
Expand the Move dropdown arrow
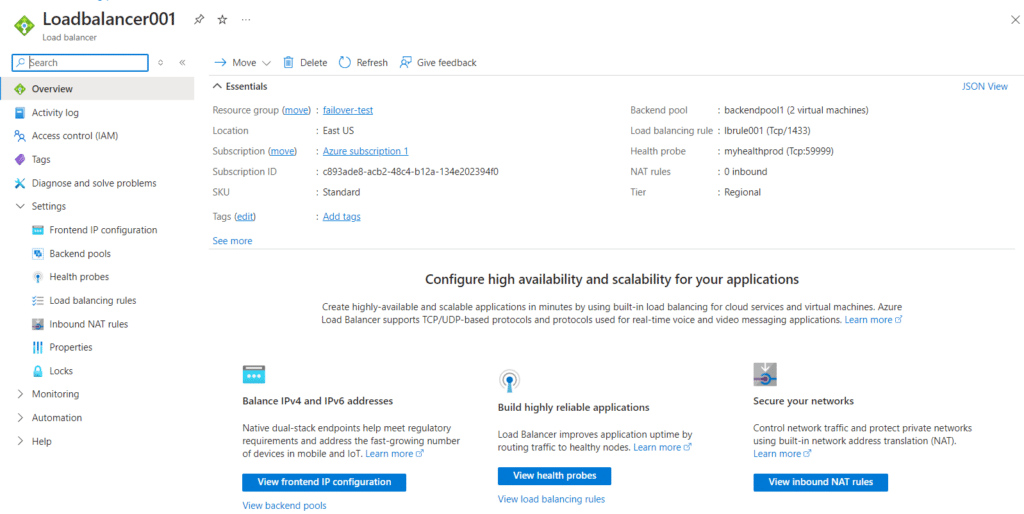click(x=266, y=63)
